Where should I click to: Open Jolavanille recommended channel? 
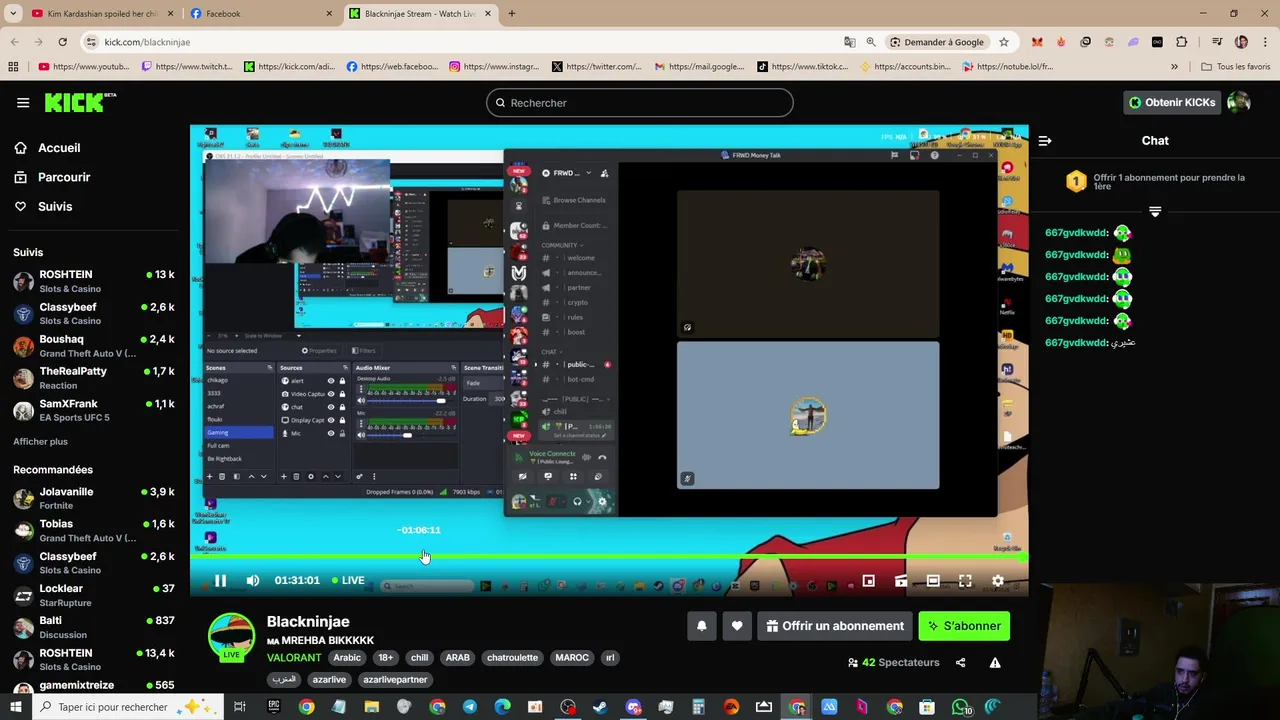(x=94, y=498)
